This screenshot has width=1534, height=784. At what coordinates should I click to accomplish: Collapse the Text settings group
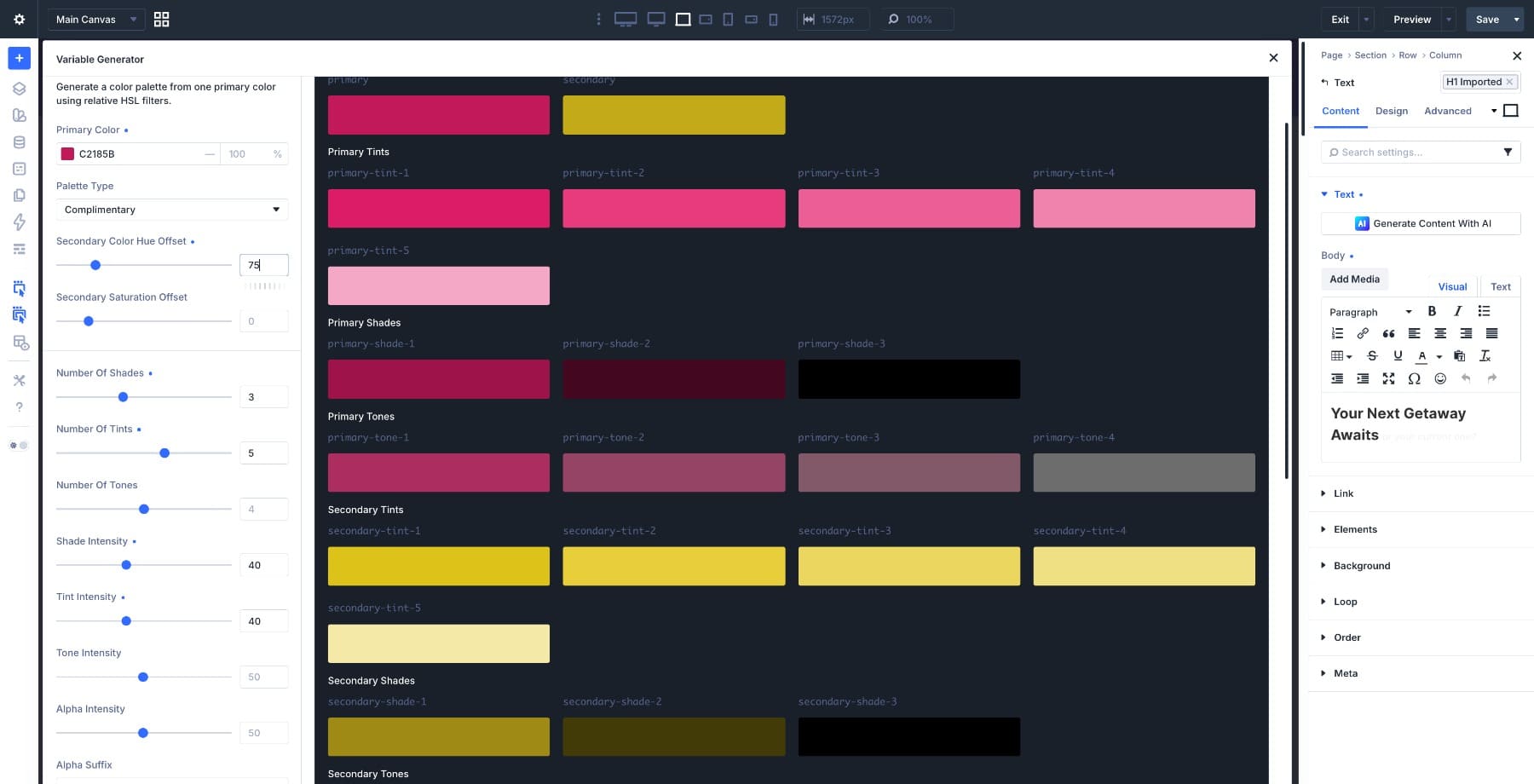[x=1343, y=194]
